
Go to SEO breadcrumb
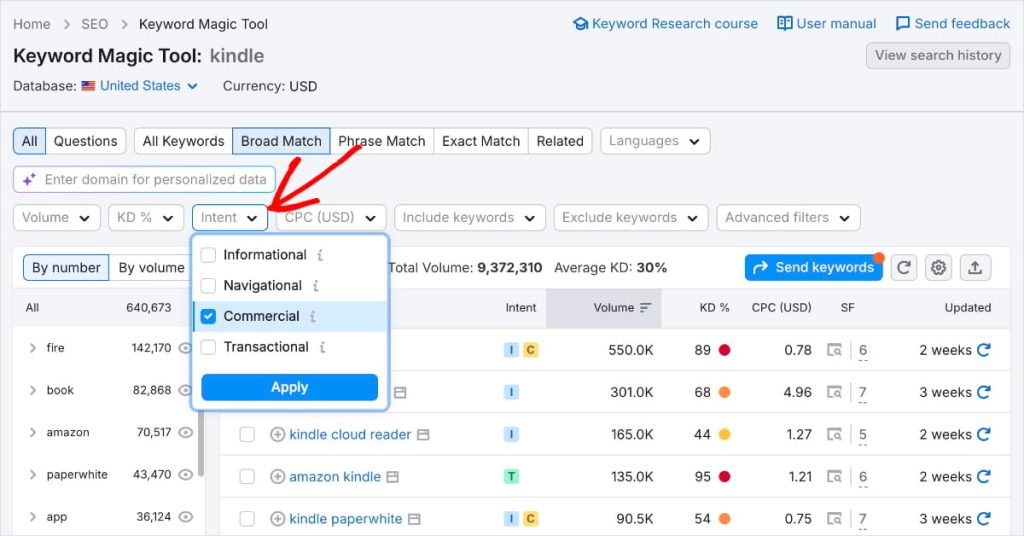point(95,24)
